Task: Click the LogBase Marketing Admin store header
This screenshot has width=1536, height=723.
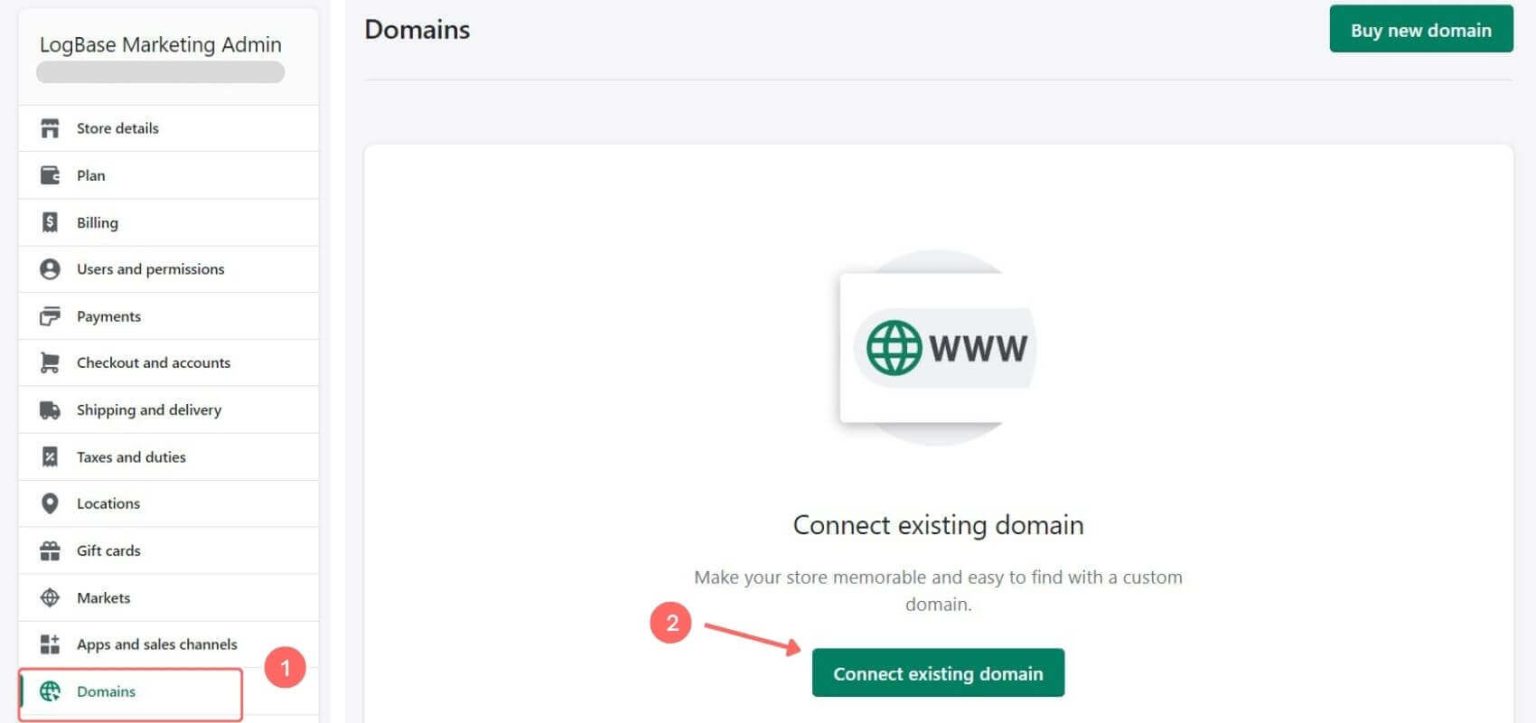Action: [160, 45]
